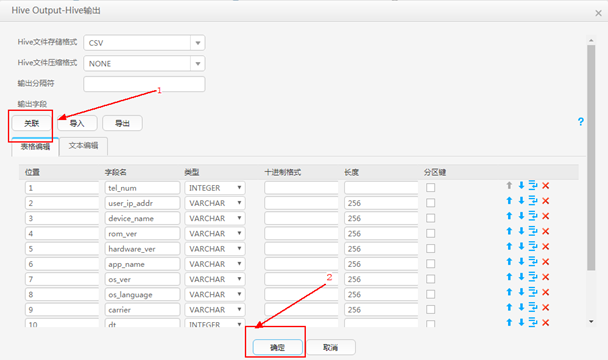
Task: Click the vertical scrollbar thumb
Action: (591, 158)
